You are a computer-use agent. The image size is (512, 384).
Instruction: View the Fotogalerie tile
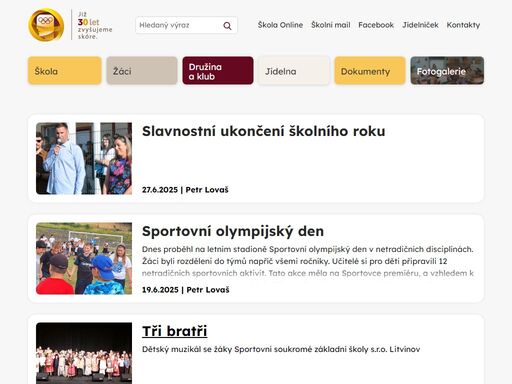(x=447, y=71)
